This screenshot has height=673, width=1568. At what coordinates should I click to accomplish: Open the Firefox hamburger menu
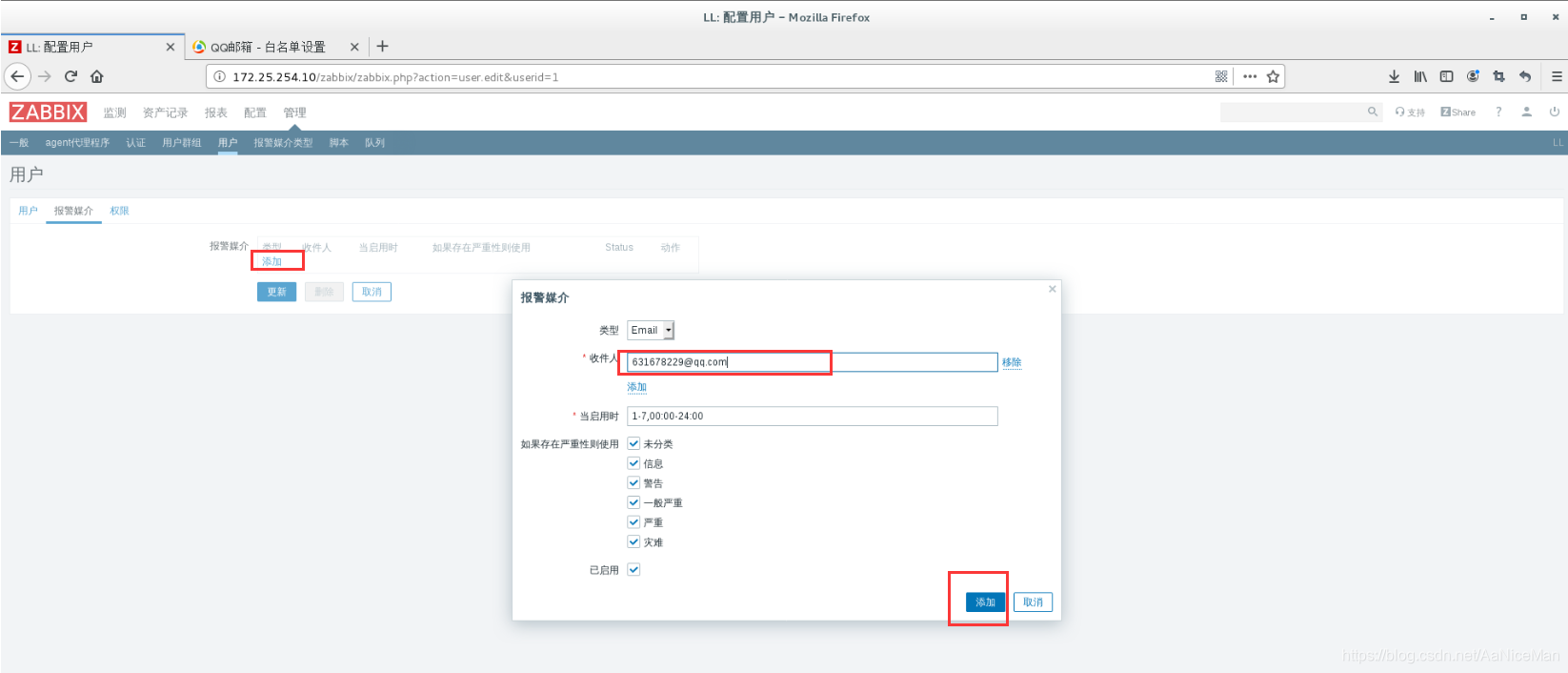click(1557, 76)
